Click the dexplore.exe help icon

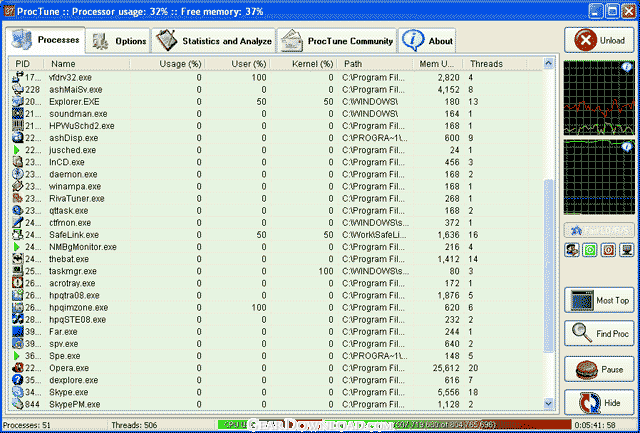18,380
